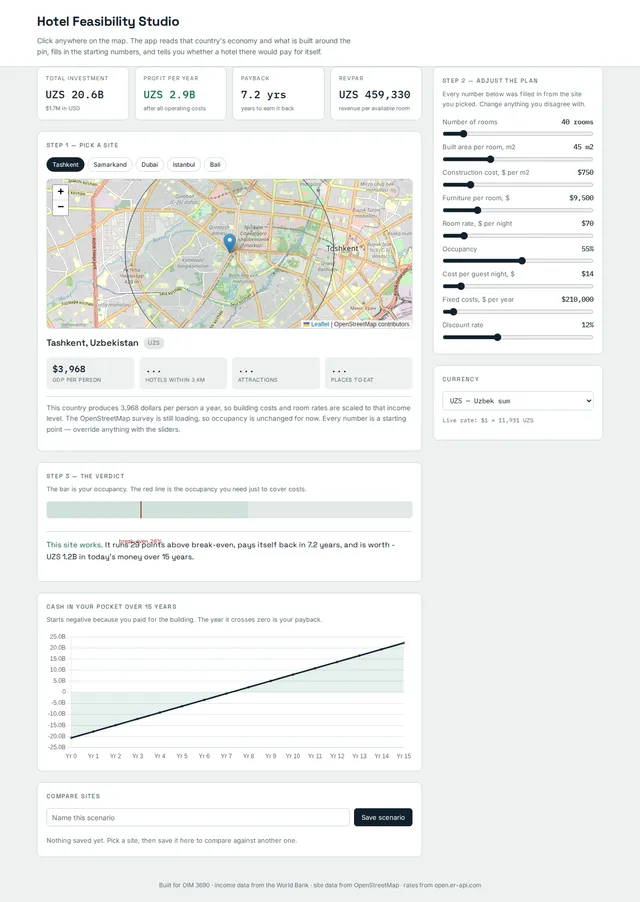Select the Tashkent site chip
This screenshot has height=902, width=640.
click(x=66, y=165)
